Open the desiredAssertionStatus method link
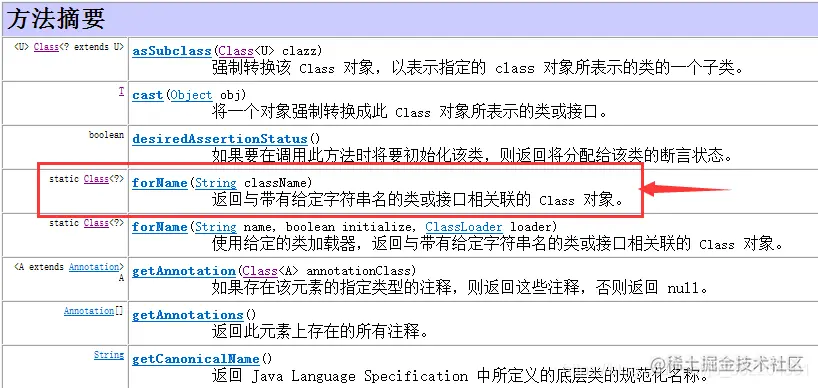 click(220, 139)
